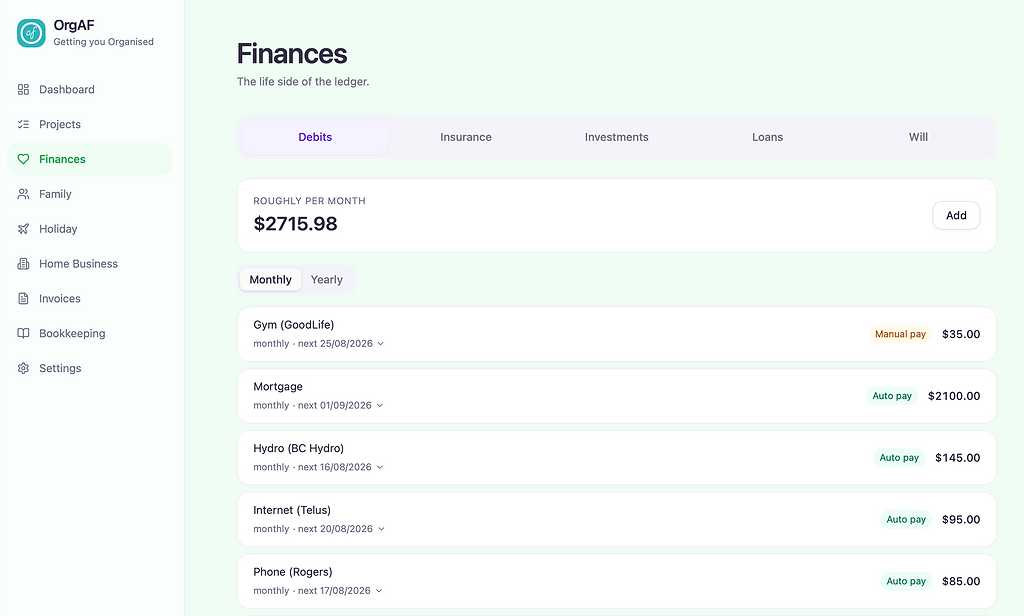Select the Phone (Rogers) title

pyautogui.click(x=293, y=572)
